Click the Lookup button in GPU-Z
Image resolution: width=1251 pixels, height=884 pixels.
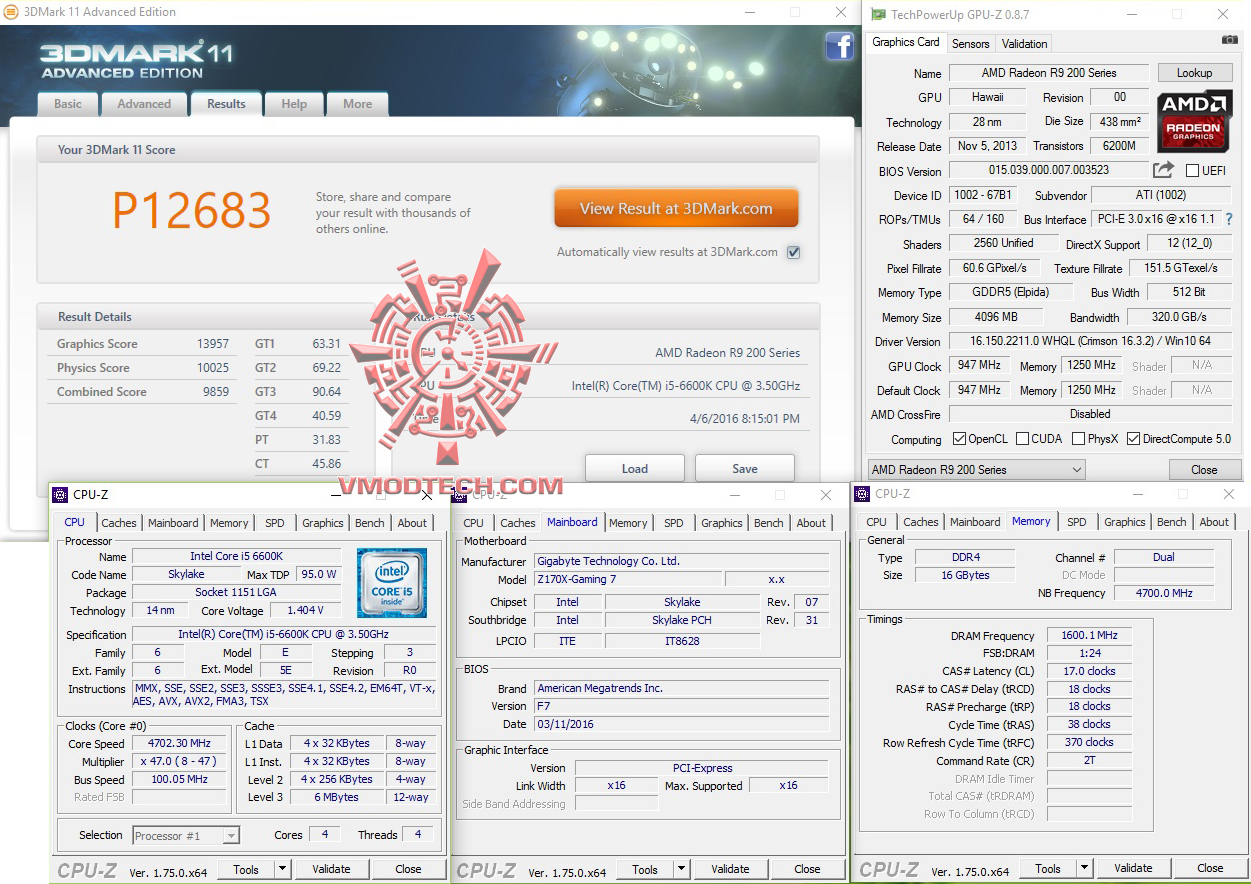point(1195,72)
